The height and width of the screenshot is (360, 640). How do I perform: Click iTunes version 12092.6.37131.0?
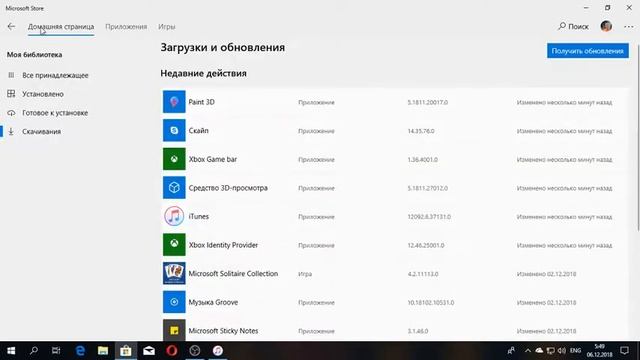click(x=429, y=217)
